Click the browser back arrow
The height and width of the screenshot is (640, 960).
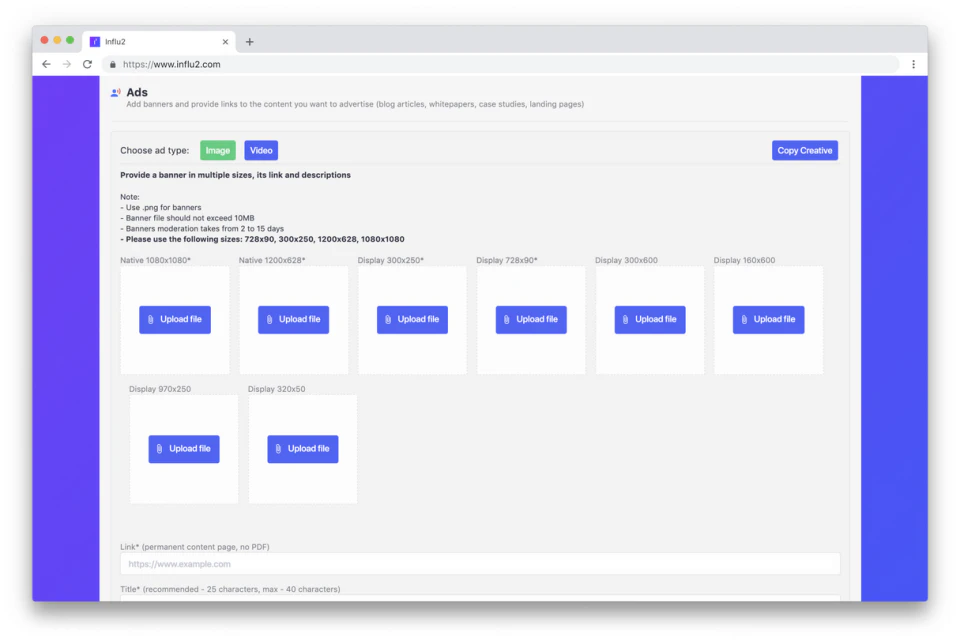46,63
